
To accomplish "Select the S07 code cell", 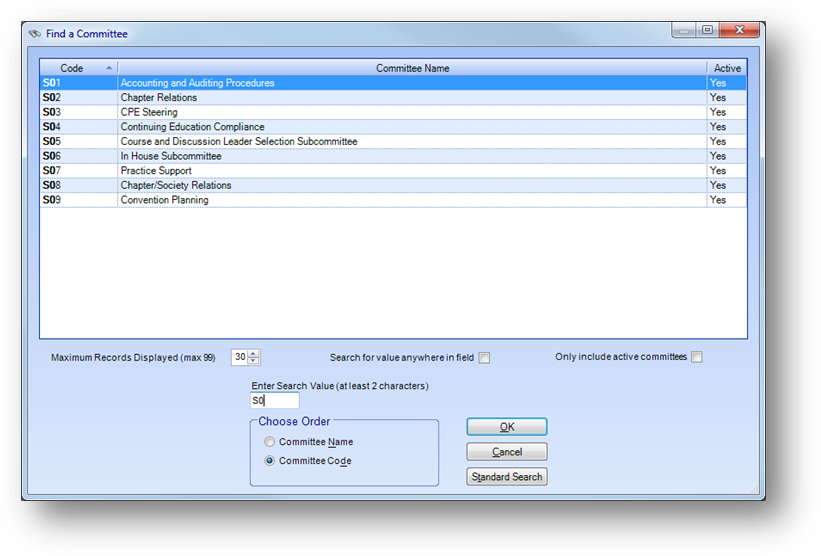I will click(79, 171).
